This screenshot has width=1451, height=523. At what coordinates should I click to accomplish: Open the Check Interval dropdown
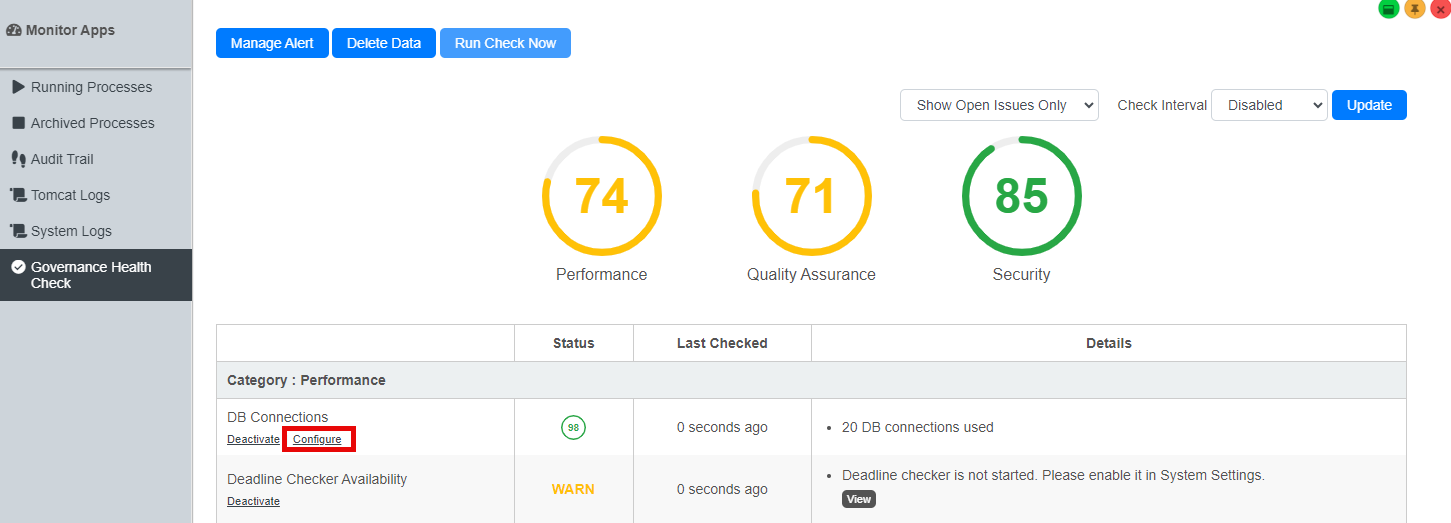(1269, 105)
